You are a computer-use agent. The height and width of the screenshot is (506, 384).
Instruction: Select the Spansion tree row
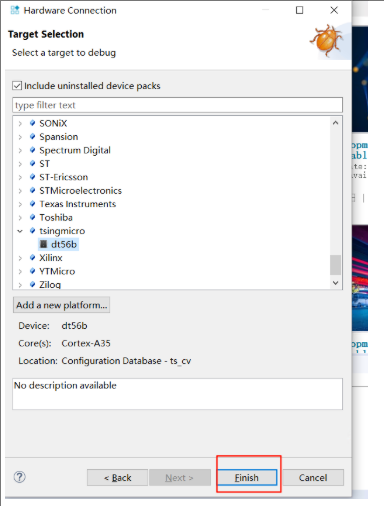point(59,137)
